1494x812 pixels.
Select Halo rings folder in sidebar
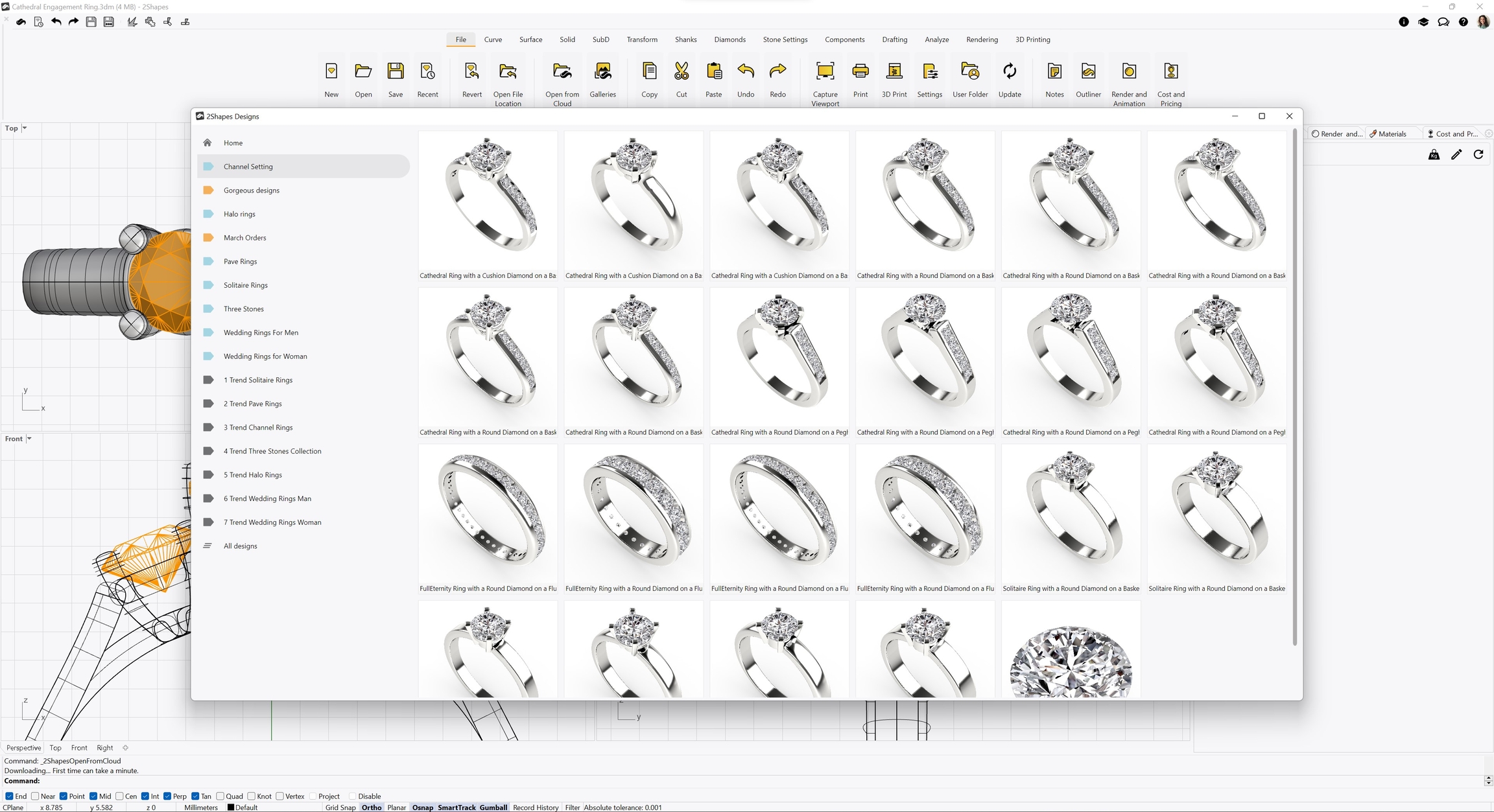pyautogui.click(x=239, y=214)
